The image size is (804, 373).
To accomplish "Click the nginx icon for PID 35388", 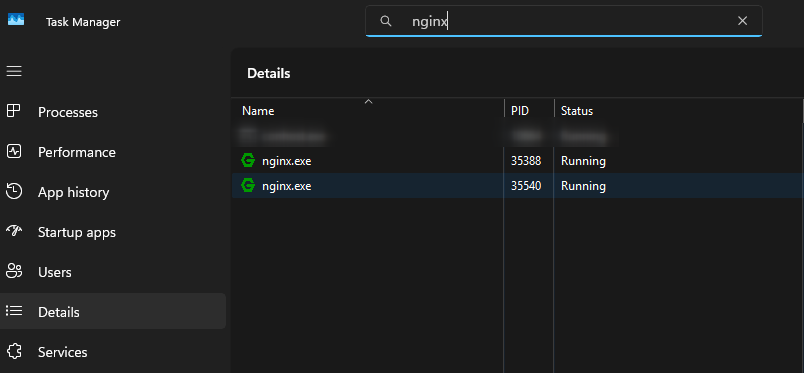I will click(x=248, y=161).
